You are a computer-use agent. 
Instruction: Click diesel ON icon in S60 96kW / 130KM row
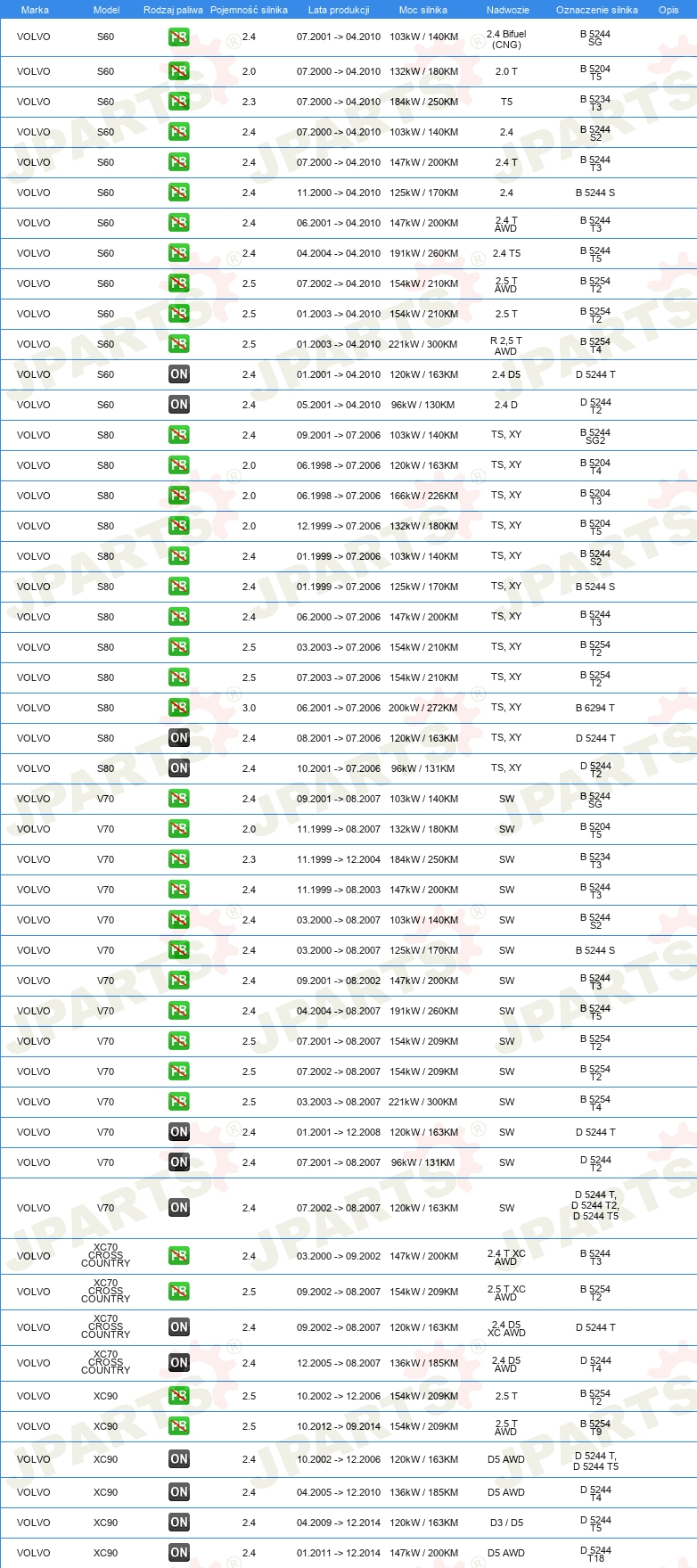click(x=179, y=405)
